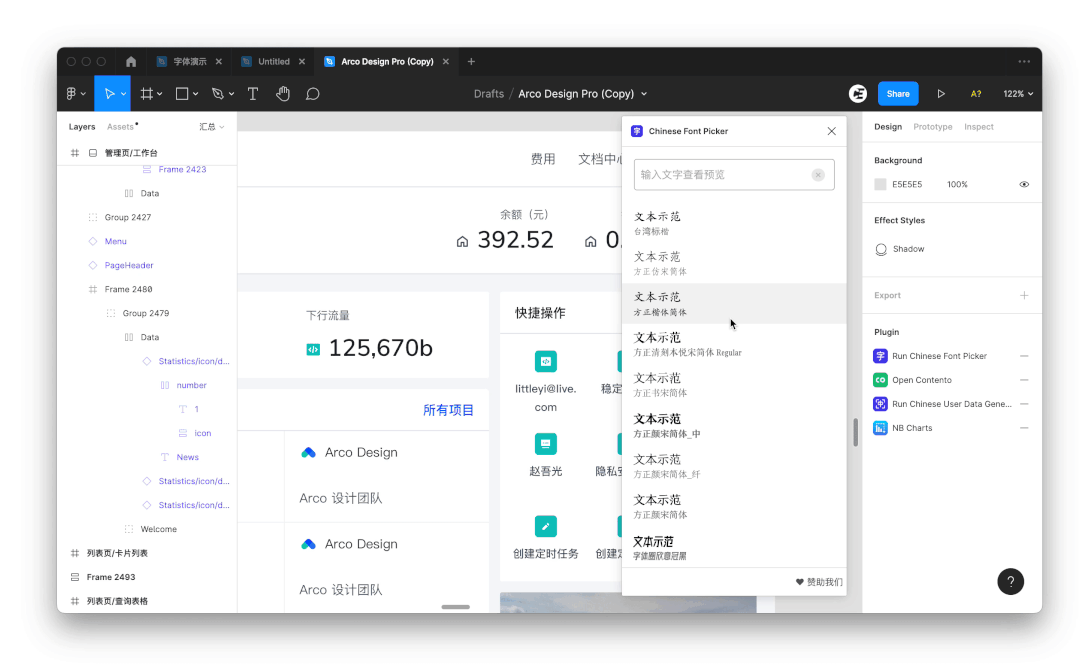The height and width of the screenshot is (667, 1079).
Task: Switch to the Prototype tab
Action: pos(932,127)
